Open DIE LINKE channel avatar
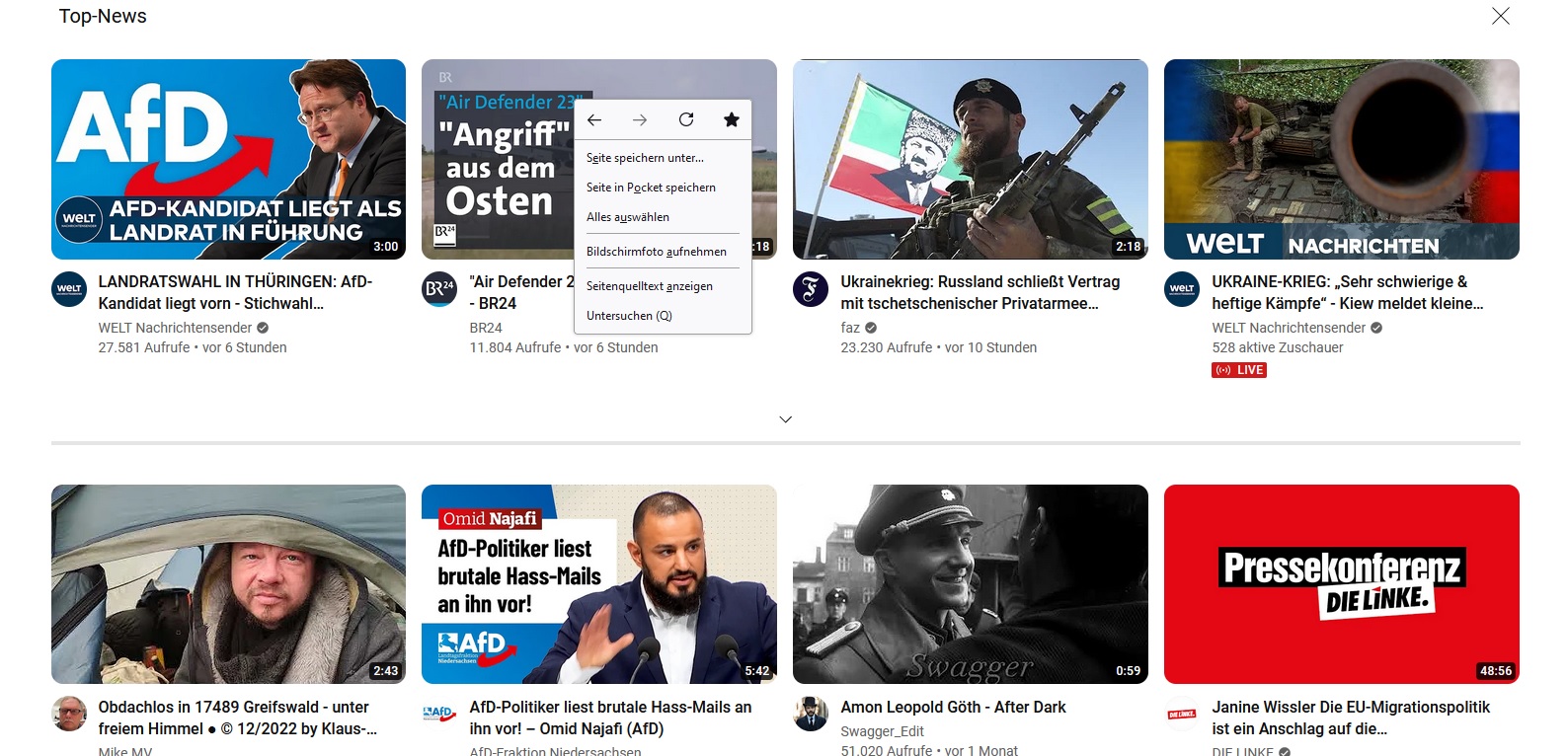1568x756 pixels. point(1182,714)
